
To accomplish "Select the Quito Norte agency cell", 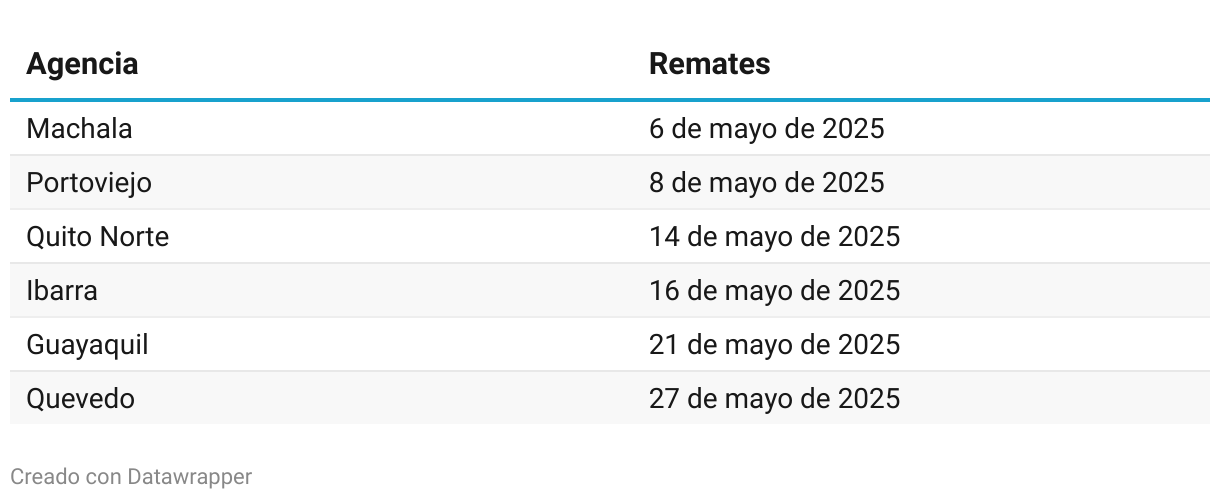I will [98, 237].
